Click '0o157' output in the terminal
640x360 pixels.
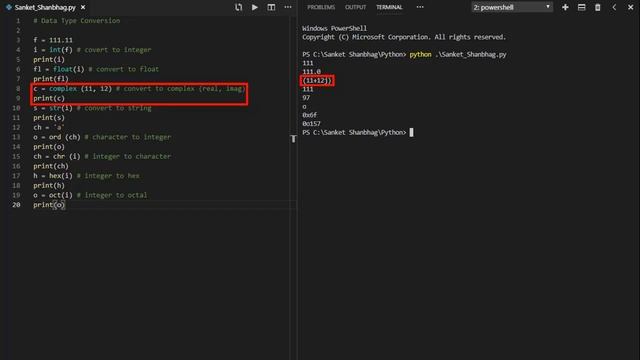coord(311,124)
